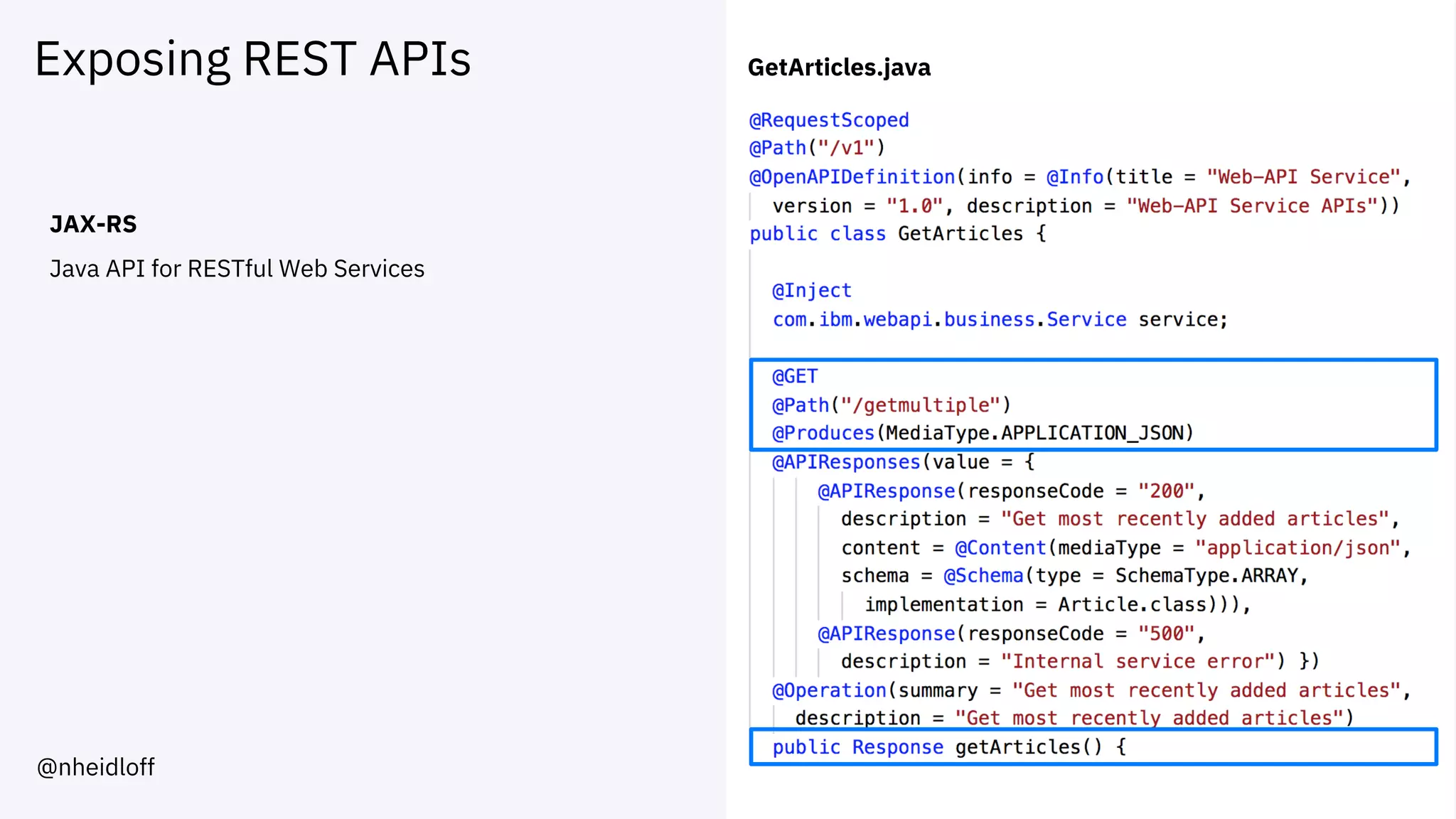The height and width of the screenshot is (819, 1456).
Task: Click the '@Operation(summary' annotation line
Action: coord(1092,690)
